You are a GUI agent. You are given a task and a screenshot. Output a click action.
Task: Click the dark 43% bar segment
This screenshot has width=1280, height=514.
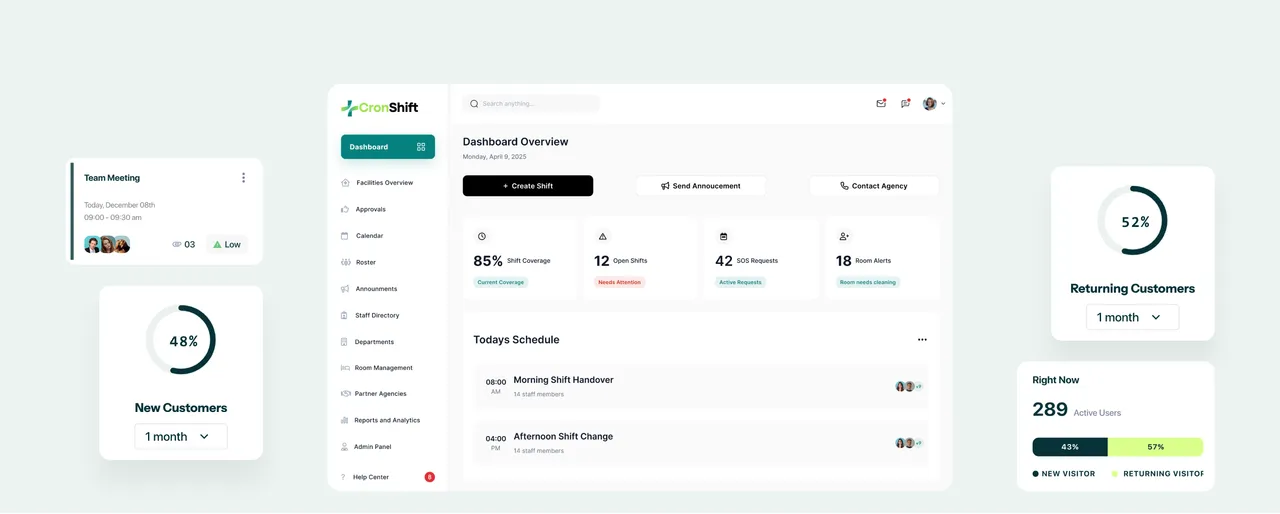[1070, 447]
